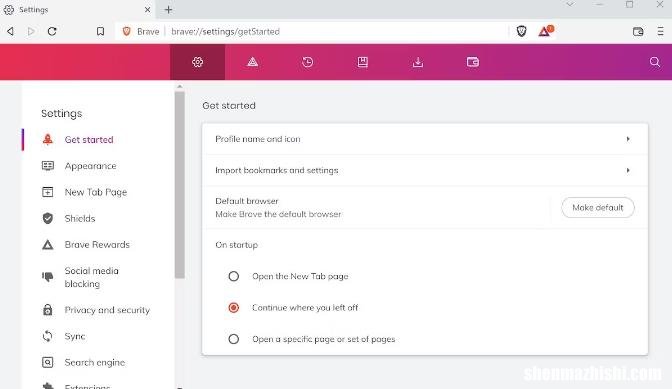Click the On startup heading text
The image size is (672, 389).
237,245
